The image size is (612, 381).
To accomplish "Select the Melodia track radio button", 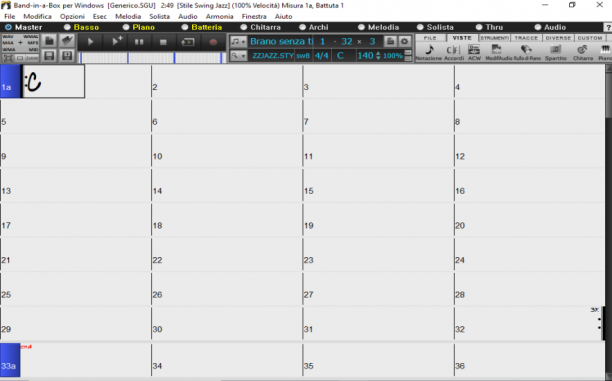I will [361, 27].
